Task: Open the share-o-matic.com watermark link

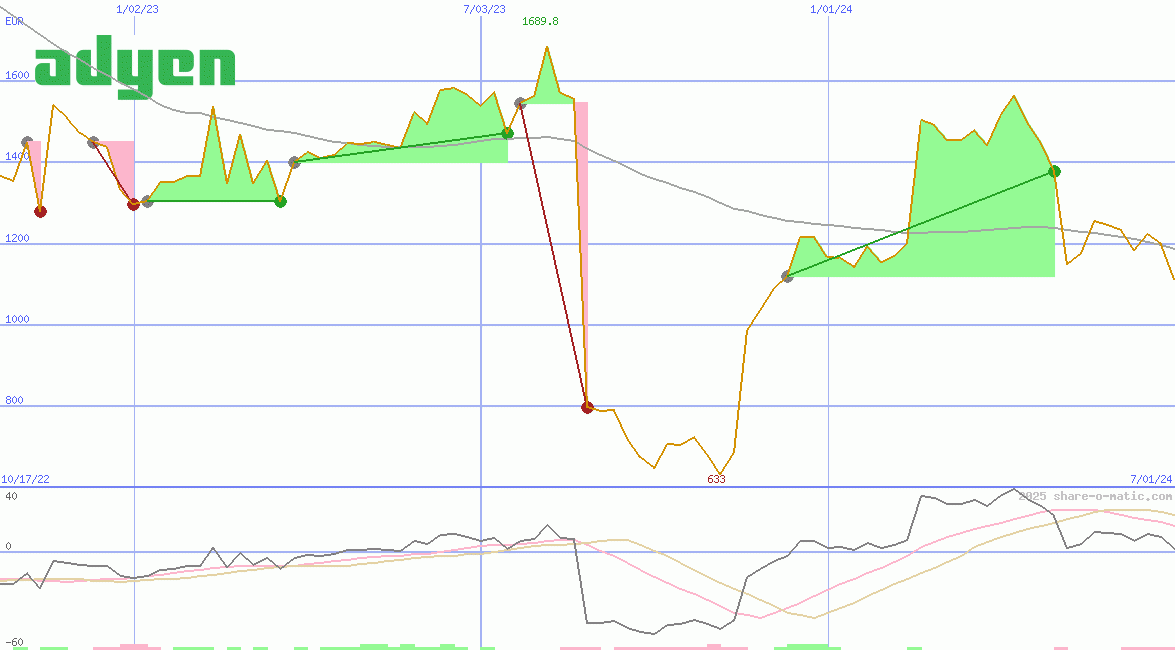Action: click(x=1095, y=496)
